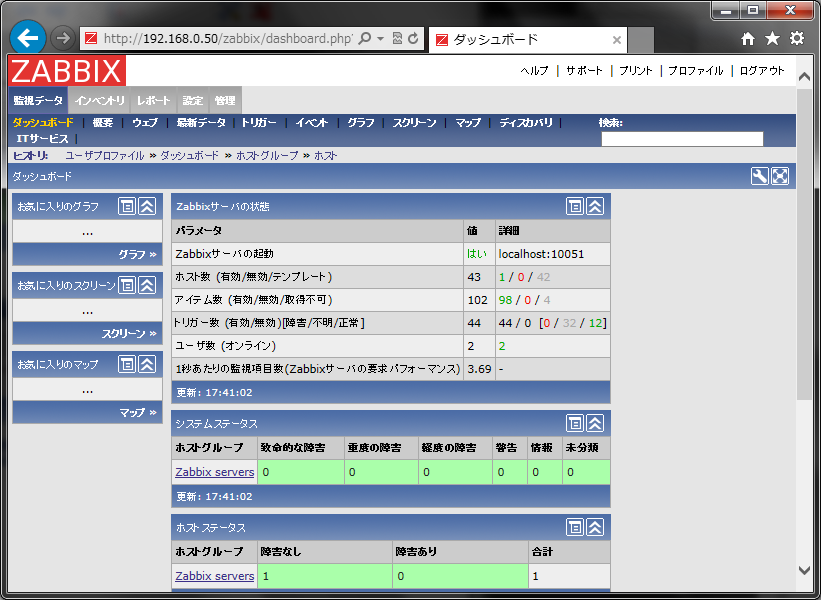Click the プリント link
The image size is (821, 600).
point(636,71)
